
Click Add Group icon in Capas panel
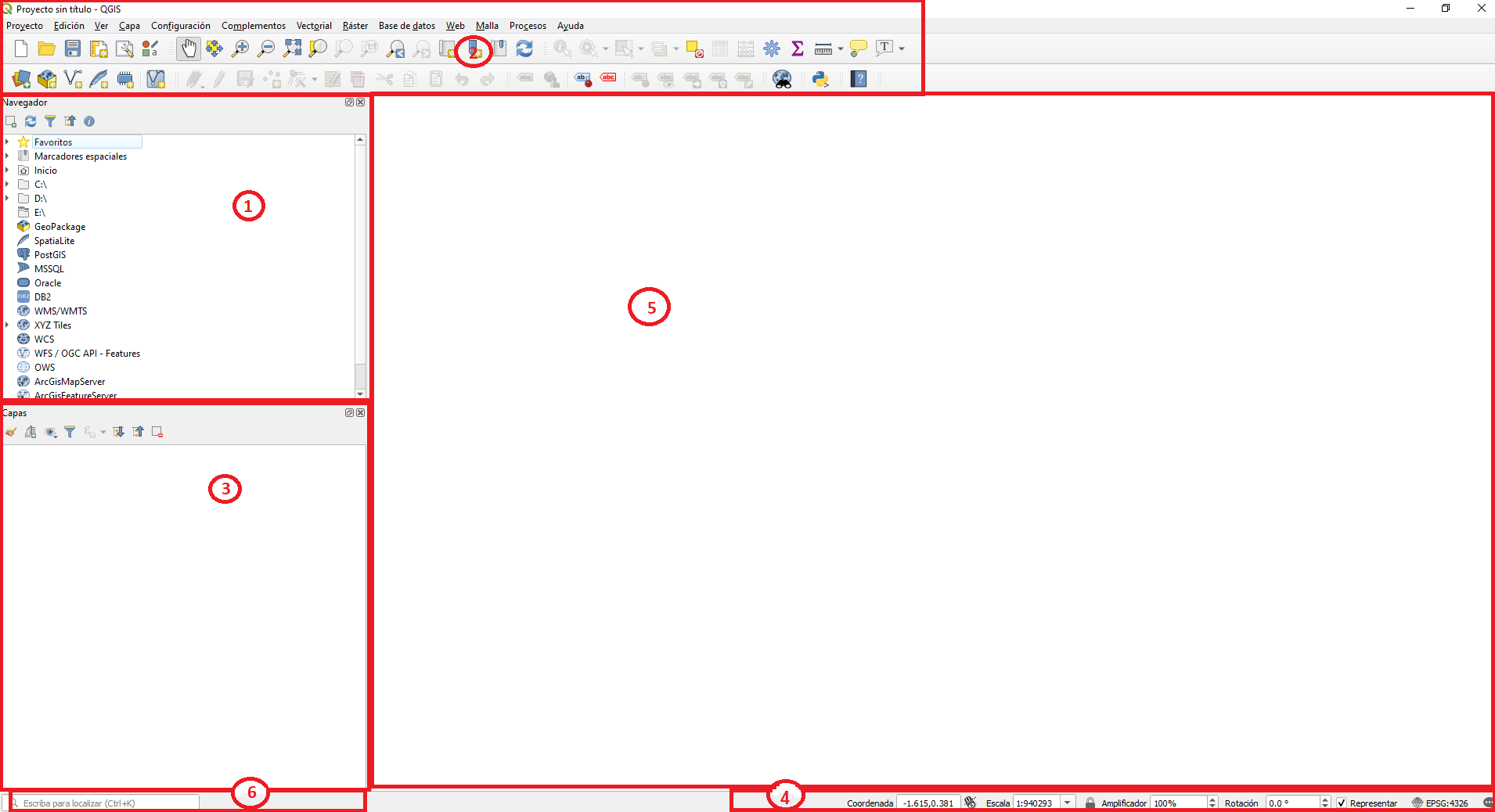[31, 432]
